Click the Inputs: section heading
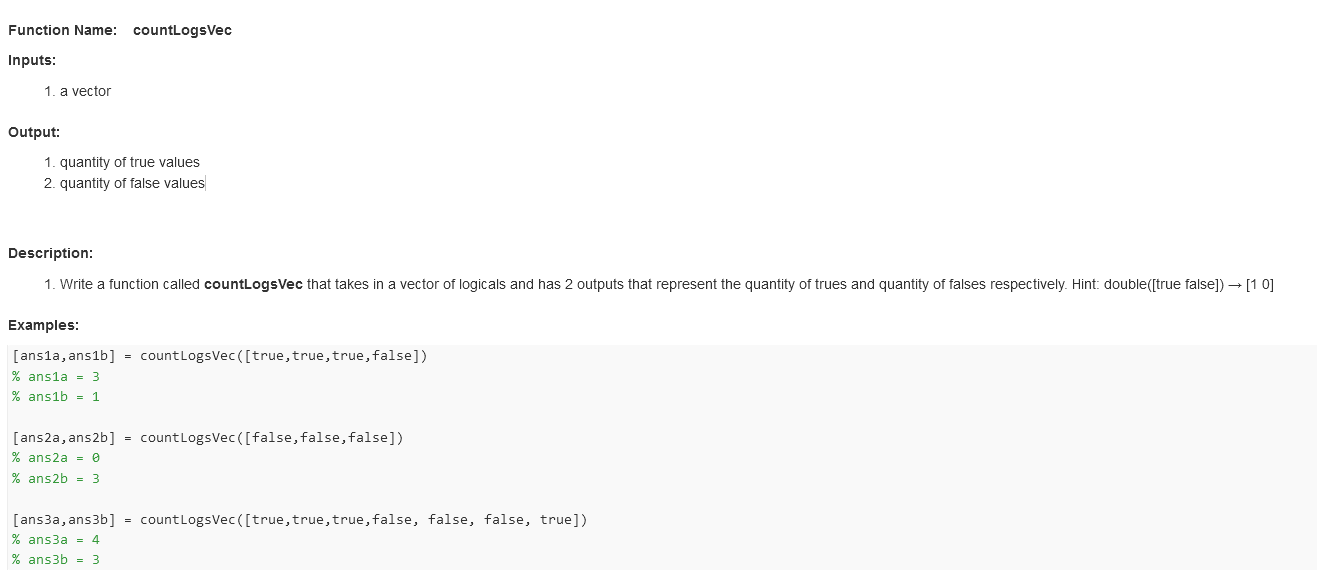The width and height of the screenshot is (1317, 588). pyautogui.click(x=32, y=60)
